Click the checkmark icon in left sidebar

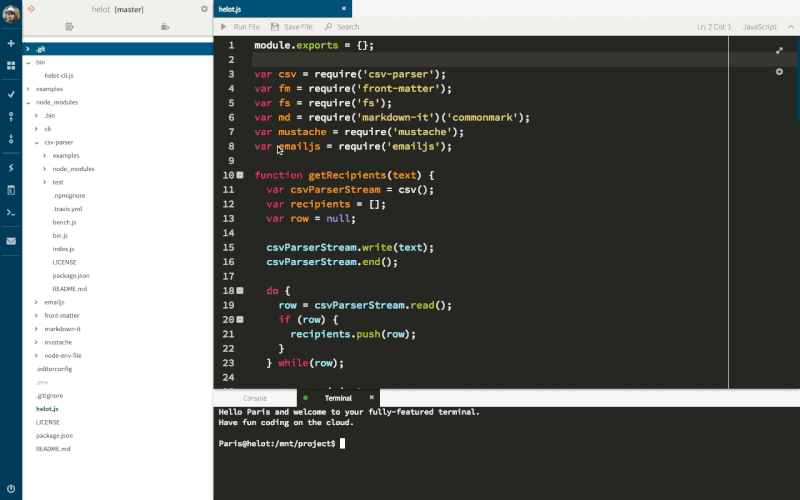[11, 93]
